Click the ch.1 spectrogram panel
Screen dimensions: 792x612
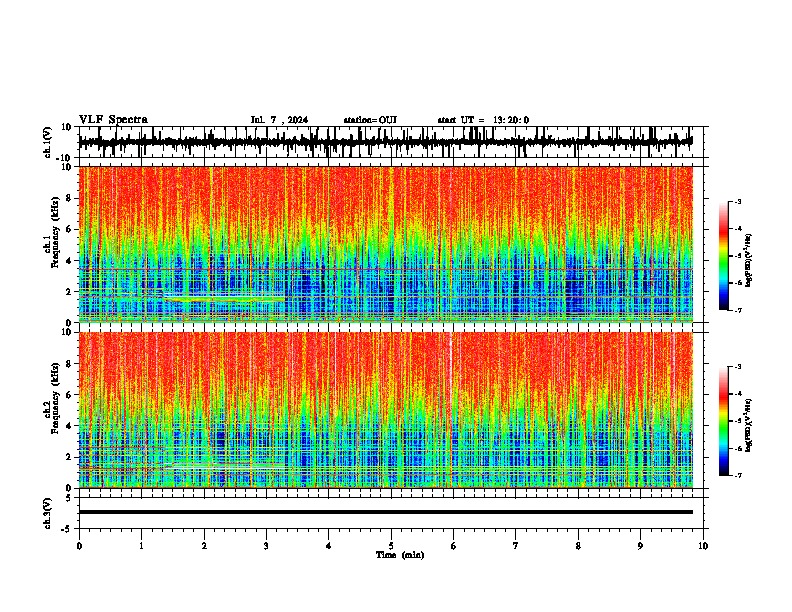(385, 244)
